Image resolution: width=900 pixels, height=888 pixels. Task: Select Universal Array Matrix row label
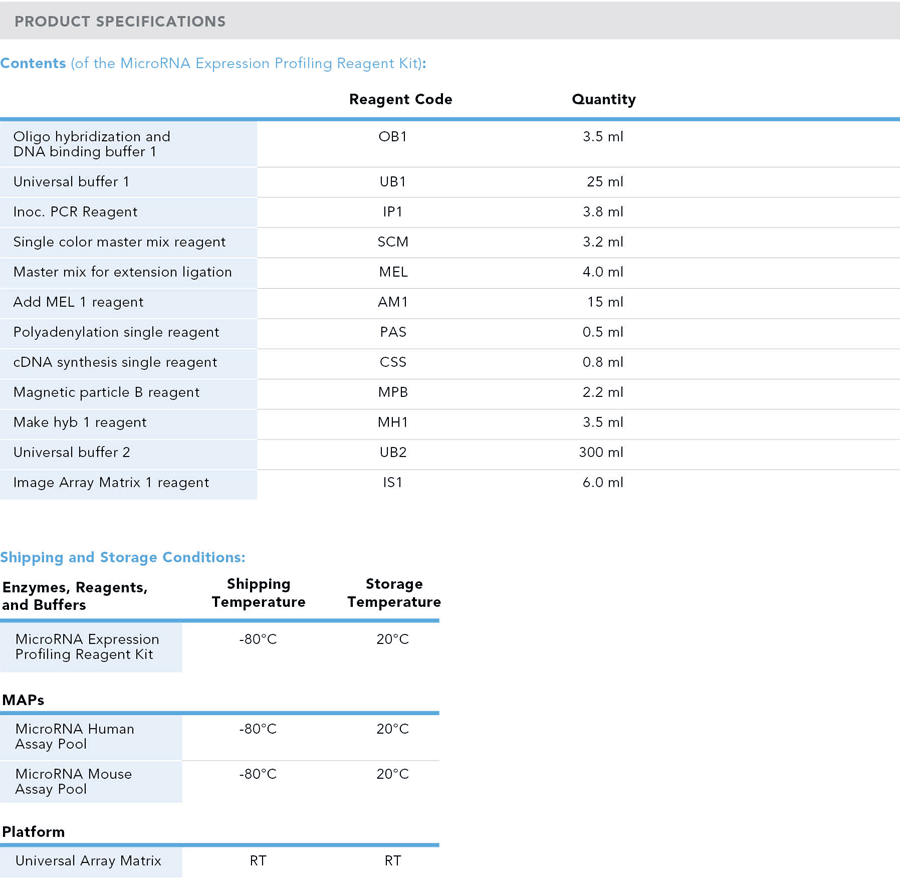[x=88, y=861]
